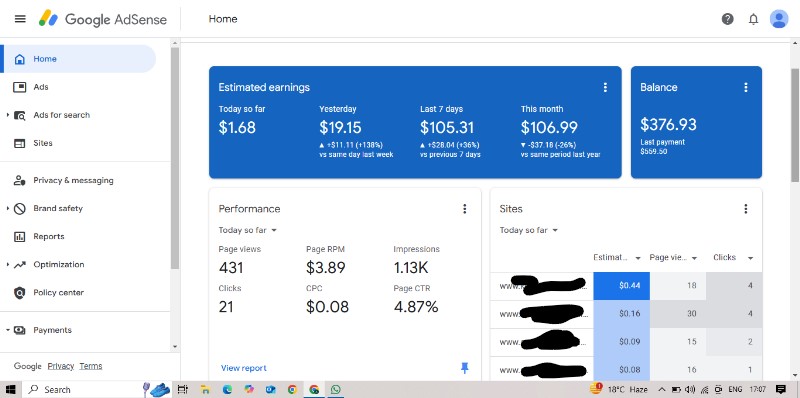Open the hamburger main menu
800x398 pixels.
click(20, 19)
